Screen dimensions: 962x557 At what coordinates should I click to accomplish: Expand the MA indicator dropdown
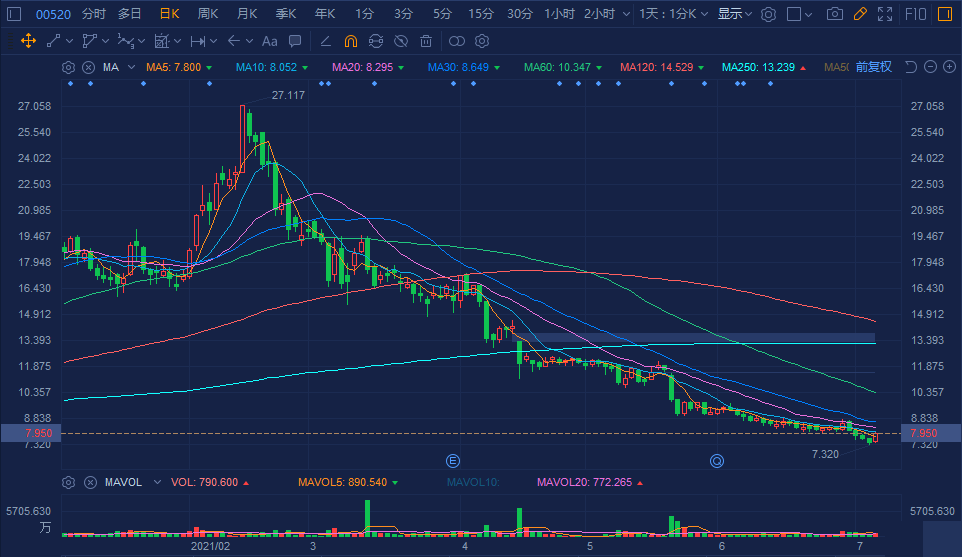(131, 67)
